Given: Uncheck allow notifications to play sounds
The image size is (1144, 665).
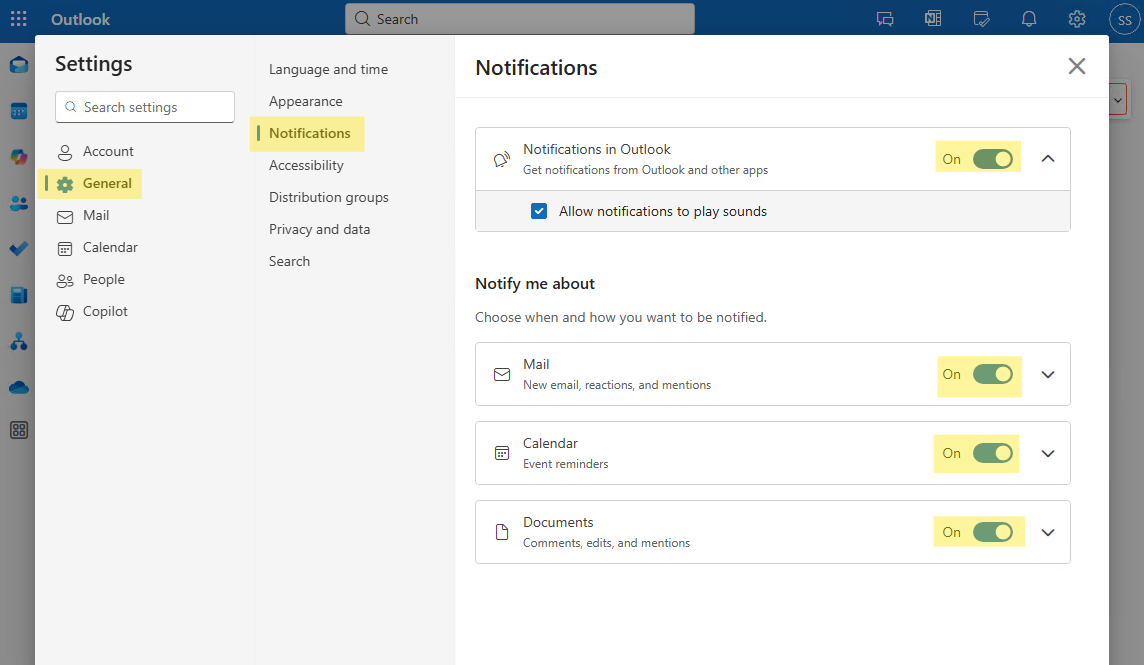Looking at the screenshot, I should [x=539, y=211].
